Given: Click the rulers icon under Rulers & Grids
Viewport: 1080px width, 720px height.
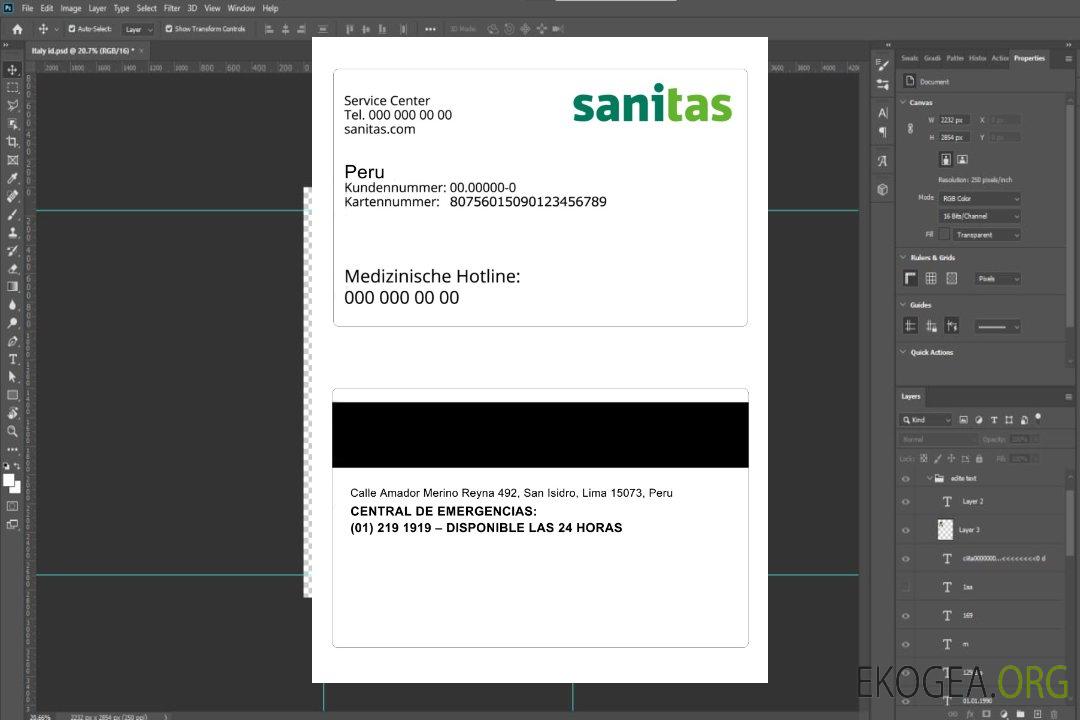Looking at the screenshot, I should pyautogui.click(x=910, y=279).
